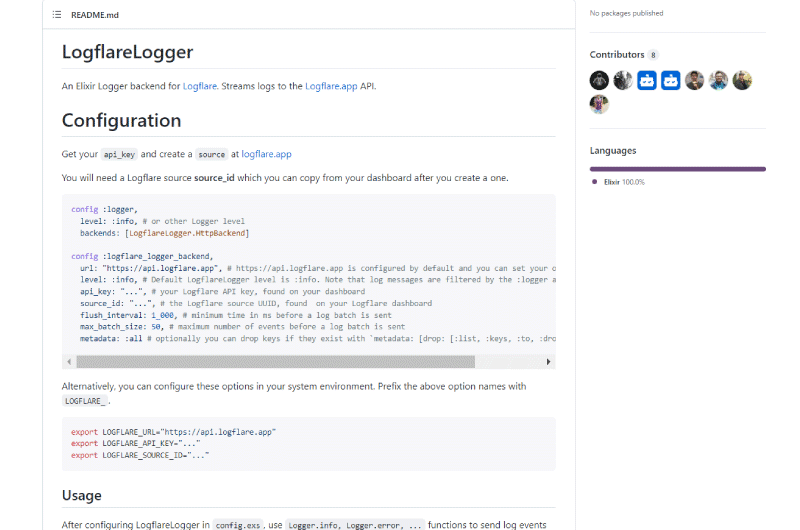Click the source inline code
Viewport: 800px width, 530px height.
(x=211, y=155)
